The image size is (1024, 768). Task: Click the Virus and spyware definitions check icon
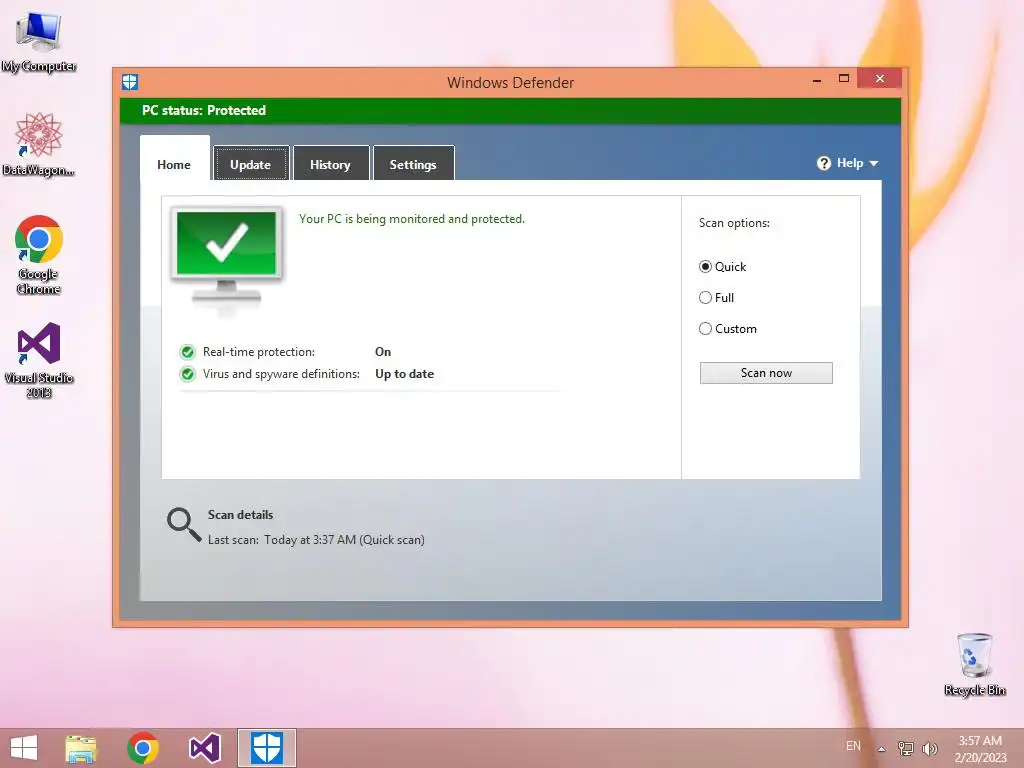(187, 374)
